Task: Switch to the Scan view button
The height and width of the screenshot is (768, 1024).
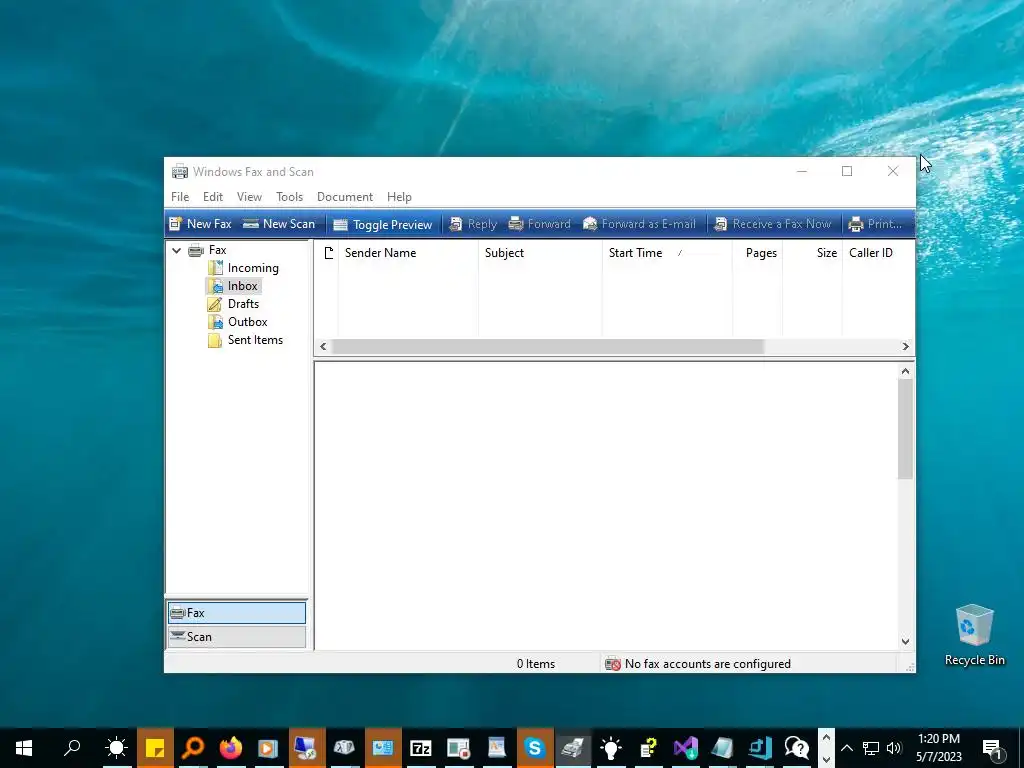Action: coord(236,637)
